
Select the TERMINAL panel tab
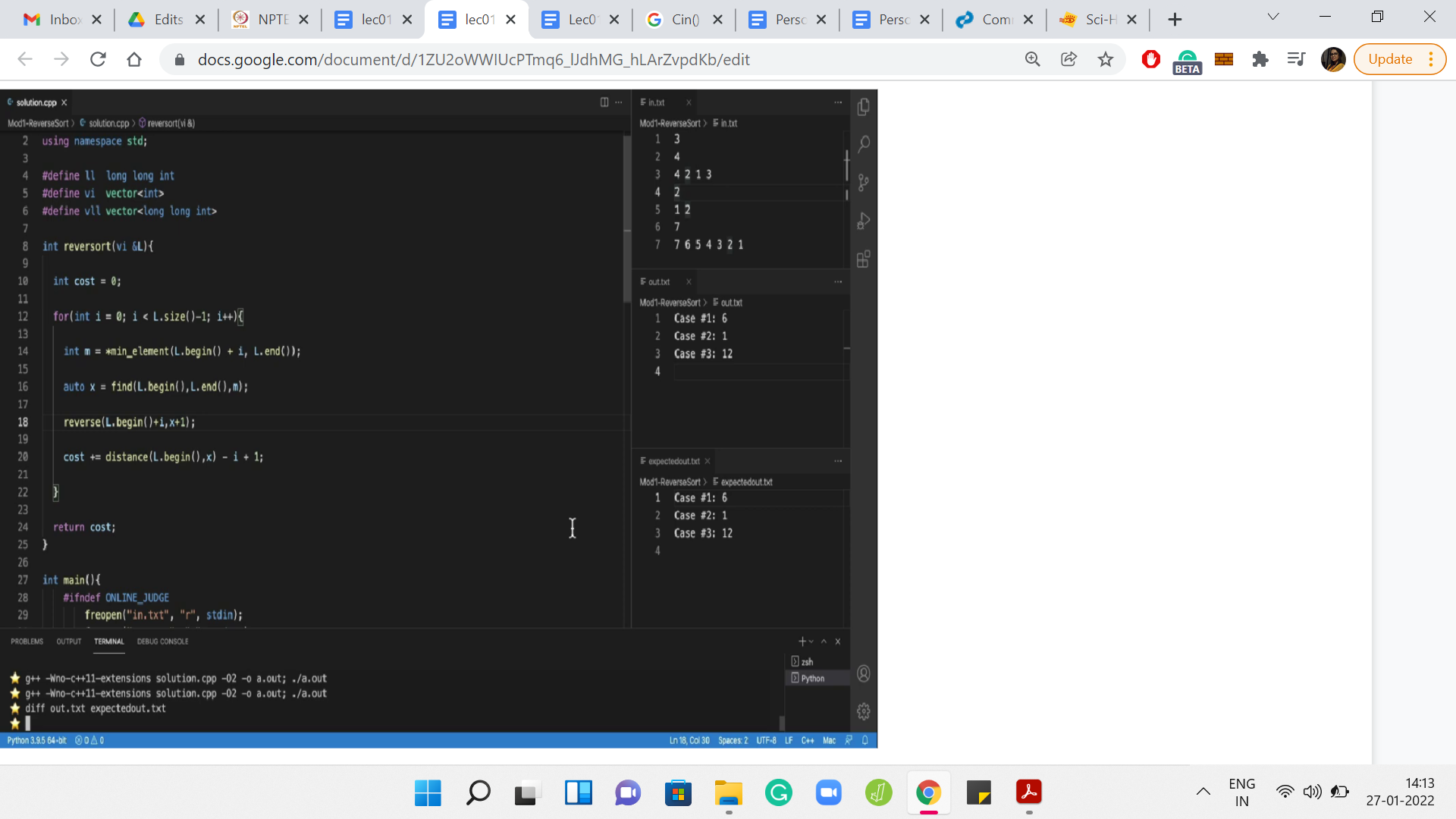pyautogui.click(x=108, y=642)
